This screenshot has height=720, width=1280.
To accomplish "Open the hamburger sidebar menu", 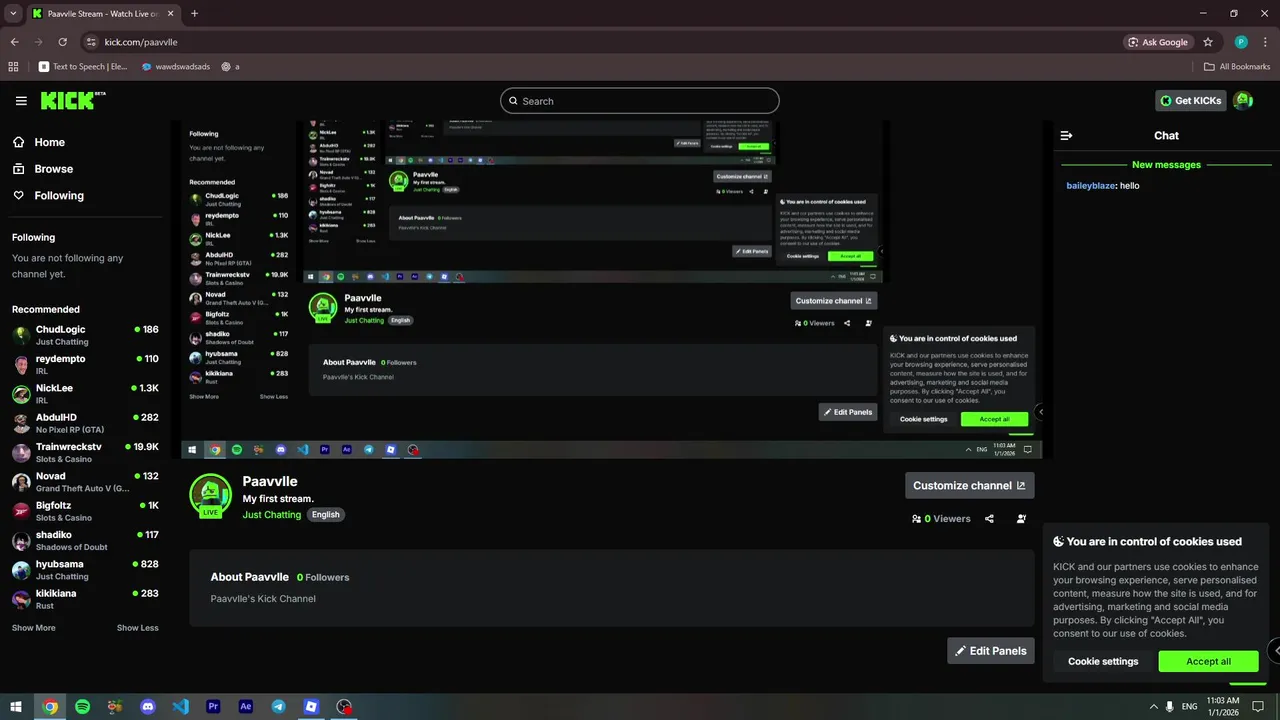I will tap(21, 101).
